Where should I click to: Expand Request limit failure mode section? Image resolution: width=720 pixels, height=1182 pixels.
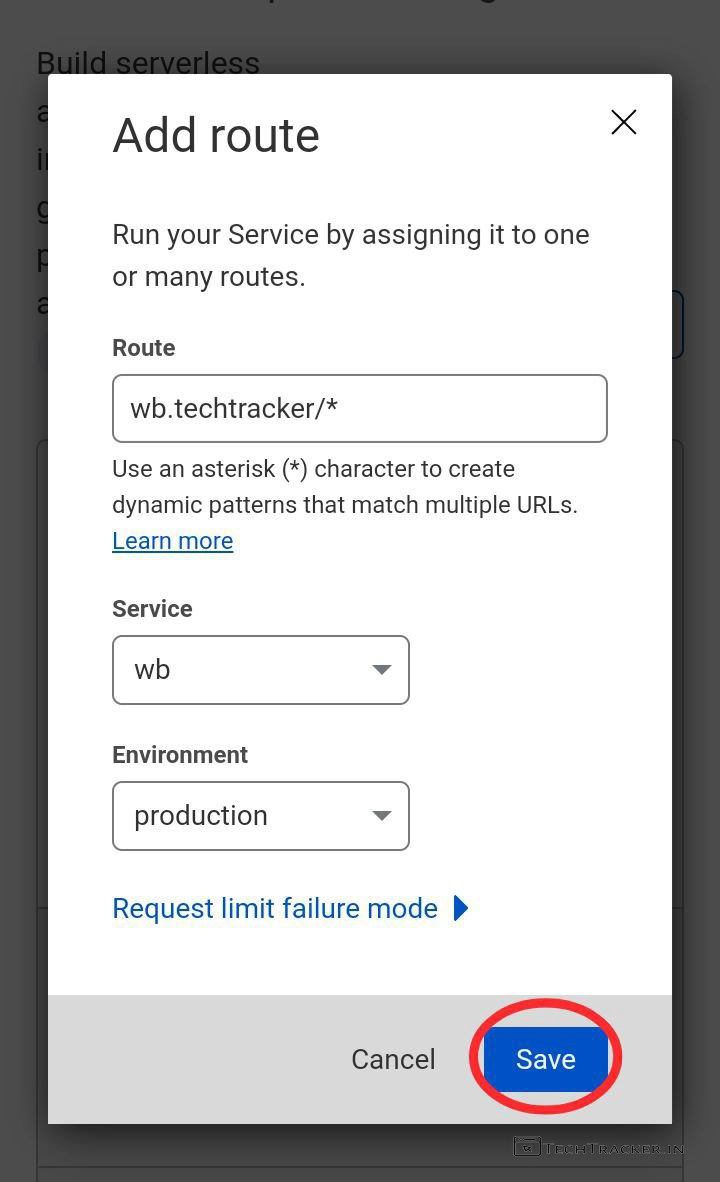tap(275, 908)
